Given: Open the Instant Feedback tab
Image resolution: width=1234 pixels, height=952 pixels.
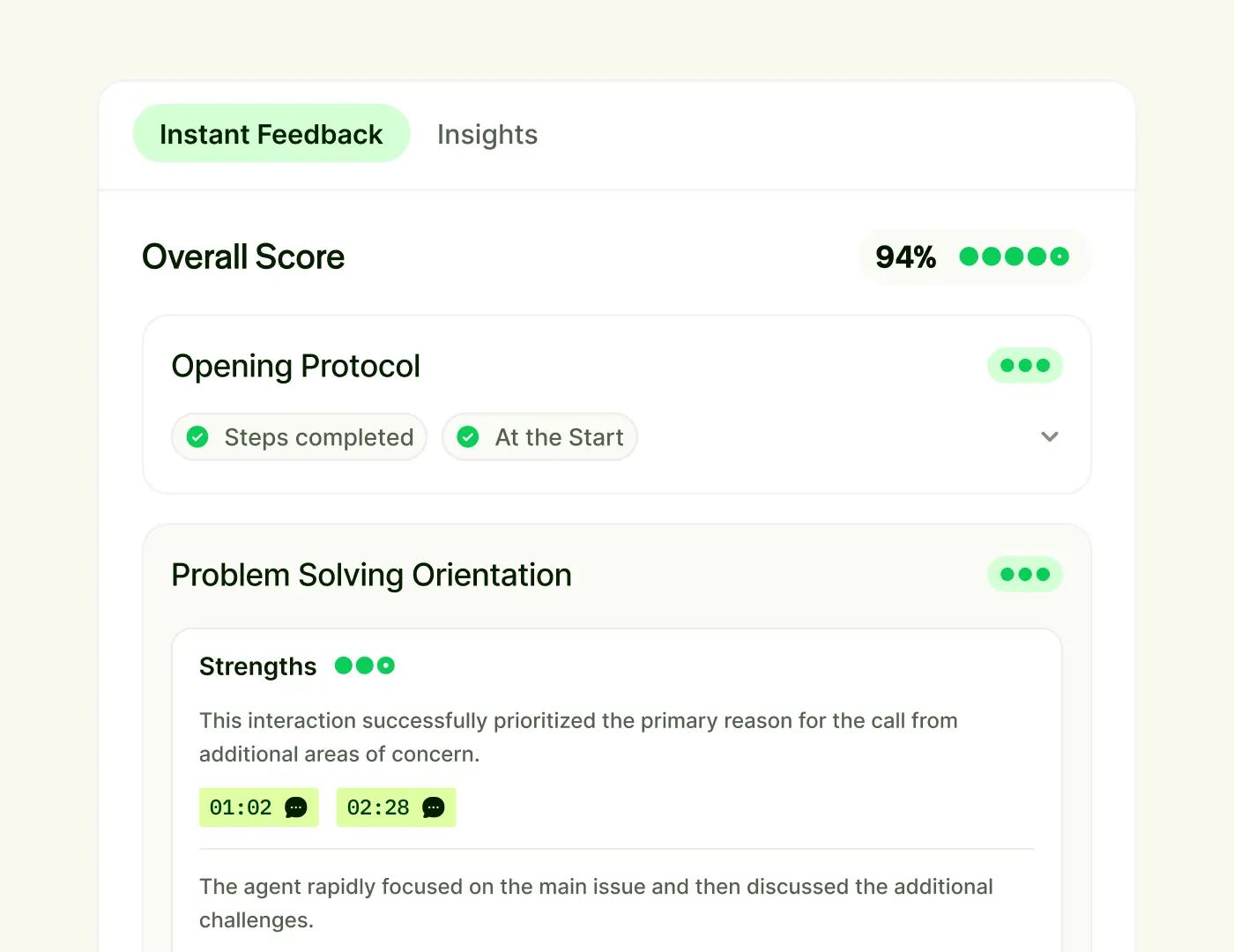Looking at the screenshot, I should [271, 134].
